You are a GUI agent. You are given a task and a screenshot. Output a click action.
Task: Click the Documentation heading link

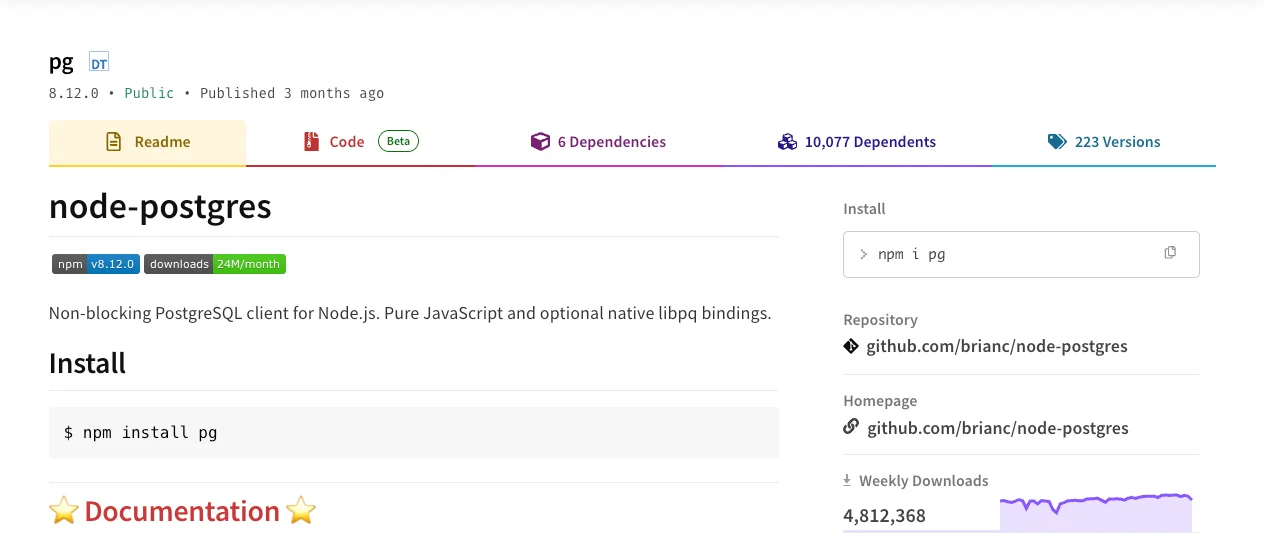pyautogui.click(x=182, y=512)
